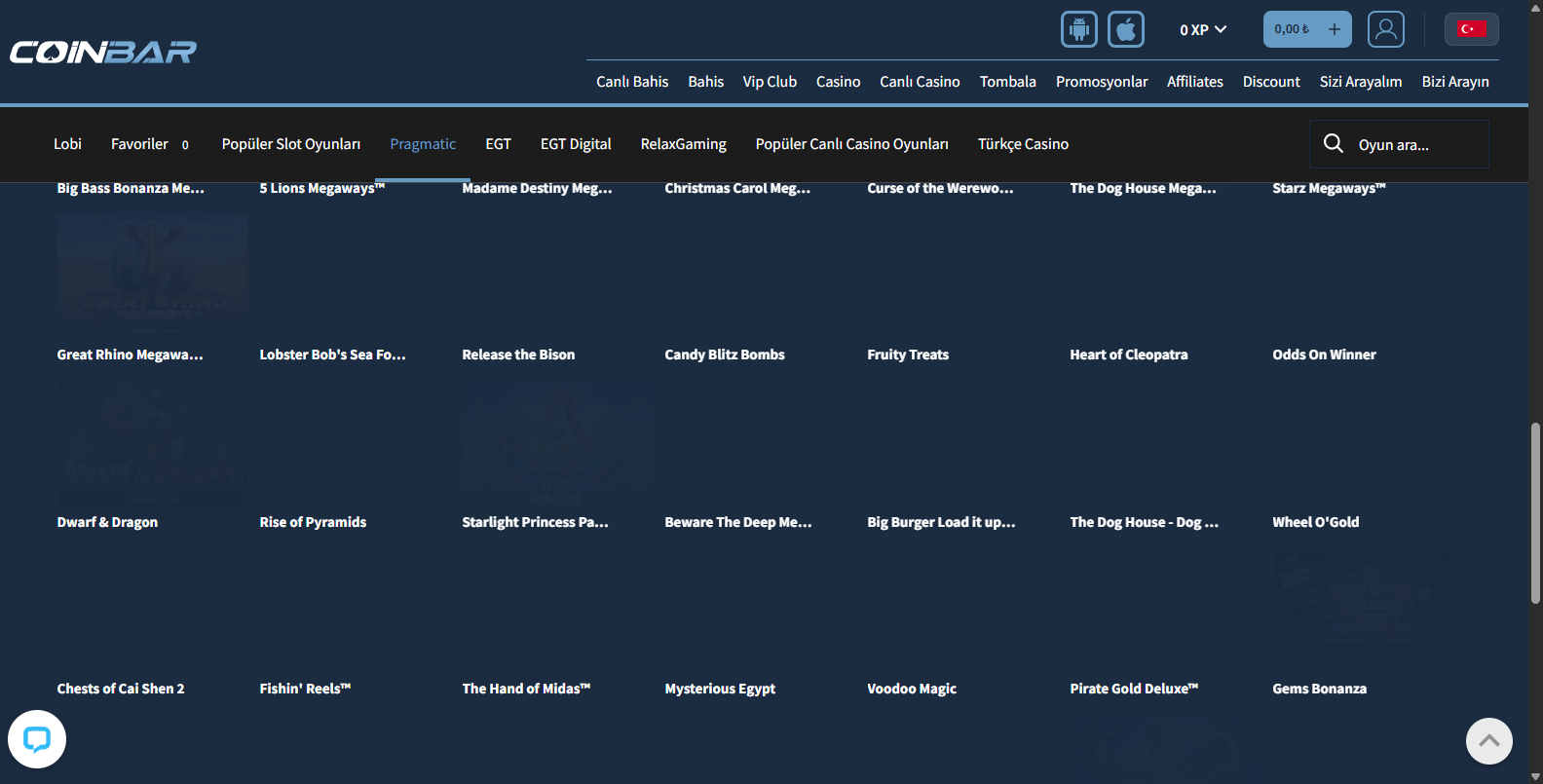This screenshot has height=784, width=1543.
Task: Open the Apple iOS app download icon
Action: click(1126, 29)
